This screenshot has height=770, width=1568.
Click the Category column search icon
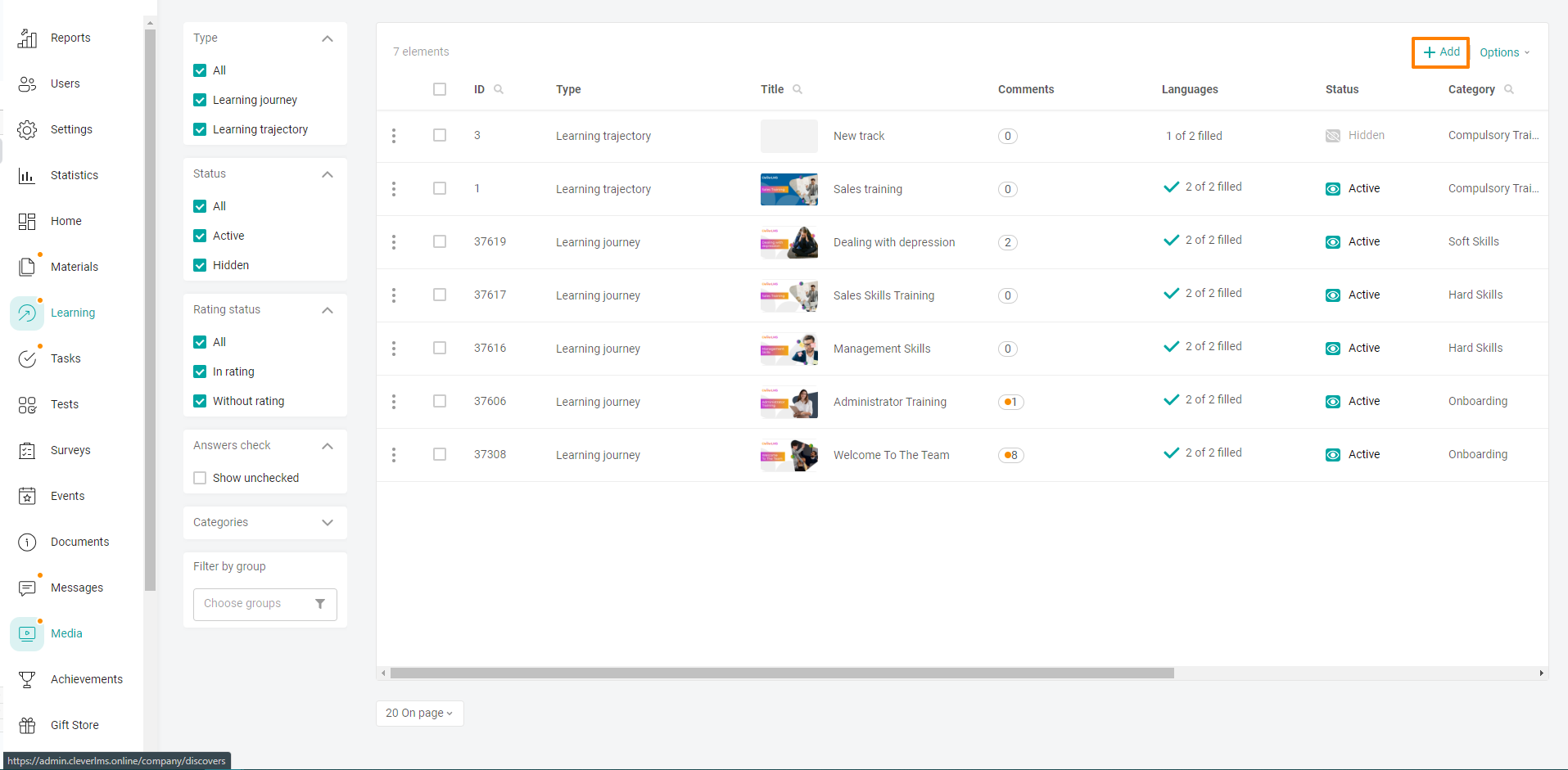point(1509,89)
